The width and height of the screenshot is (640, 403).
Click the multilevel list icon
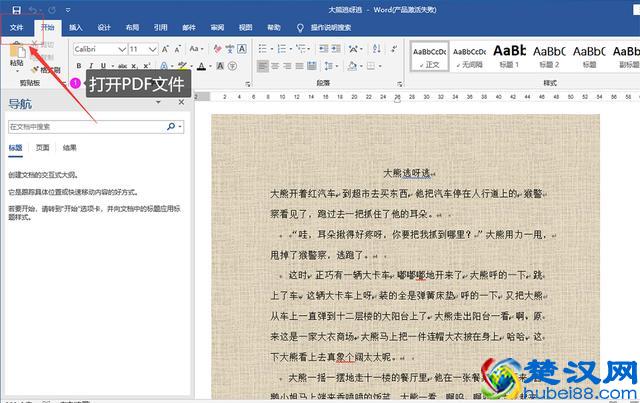(301, 49)
